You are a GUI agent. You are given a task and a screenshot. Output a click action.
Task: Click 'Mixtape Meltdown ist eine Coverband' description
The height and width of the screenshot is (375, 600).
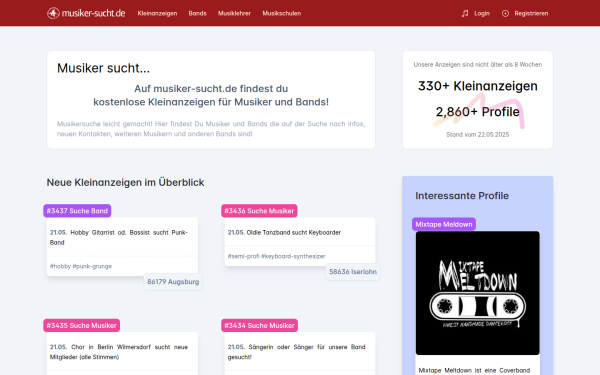pos(474,370)
